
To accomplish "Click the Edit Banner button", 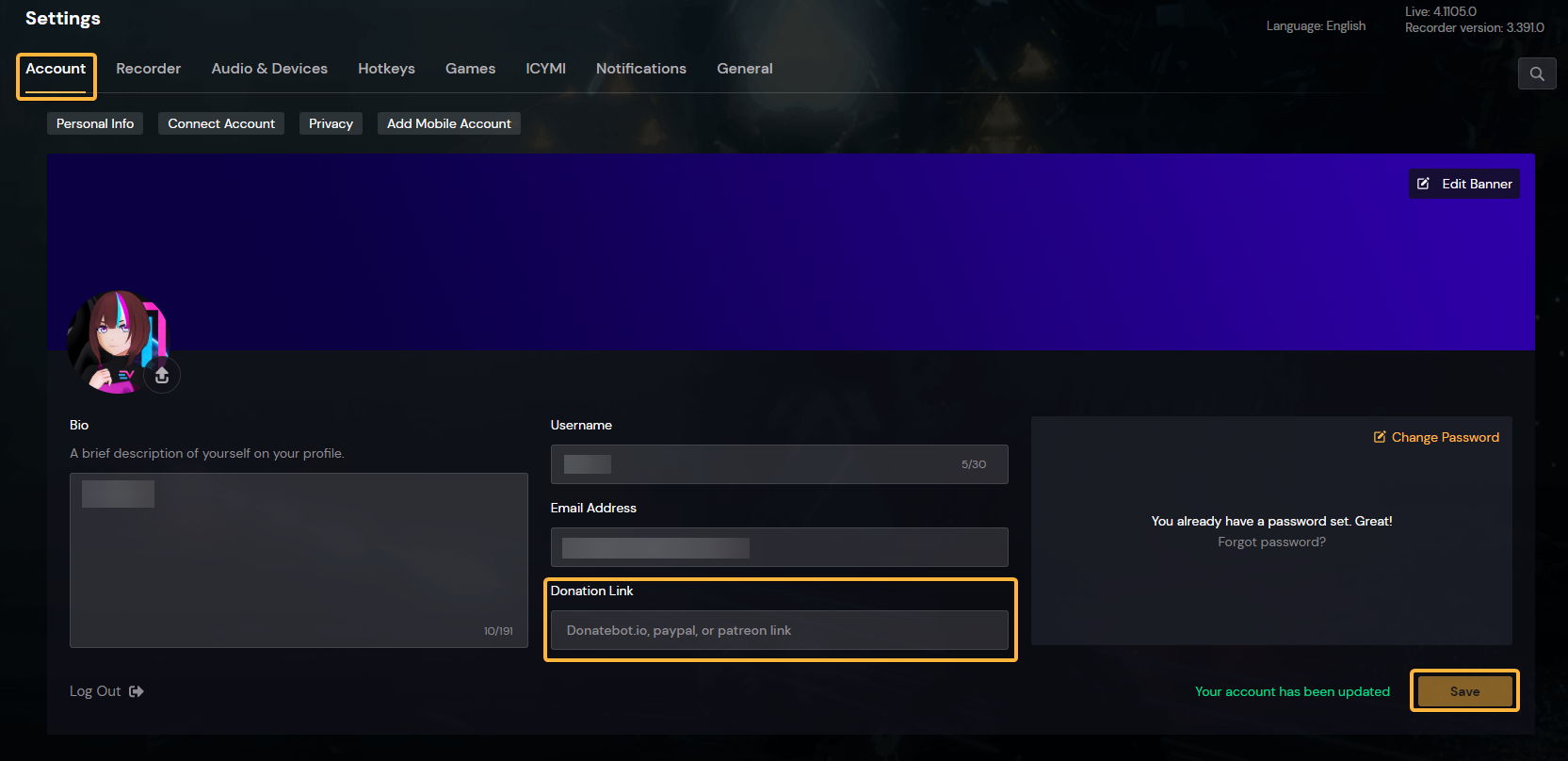I will [x=1463, y=184].
